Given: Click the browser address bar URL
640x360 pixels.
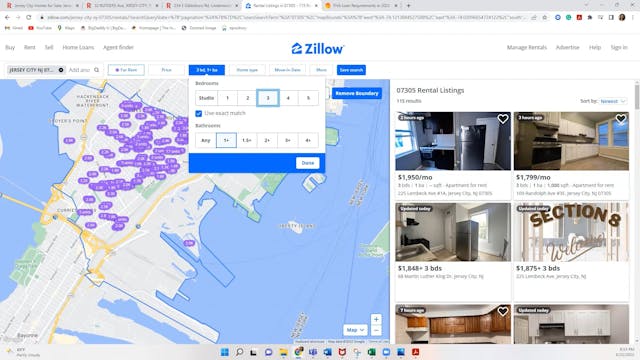Looking at the screenshot, I should click(286, 18).
